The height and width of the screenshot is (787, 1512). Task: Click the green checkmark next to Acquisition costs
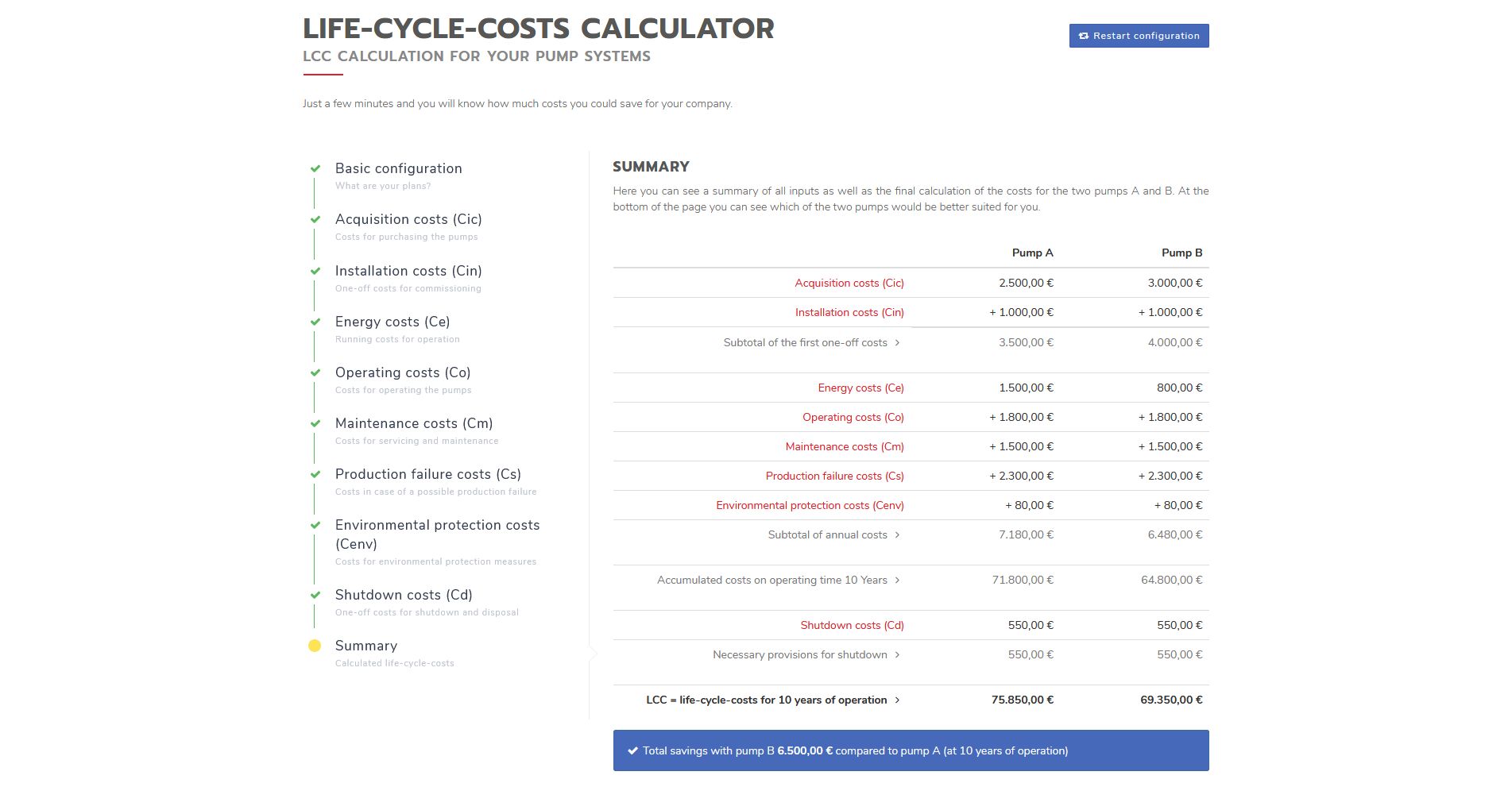315,219
